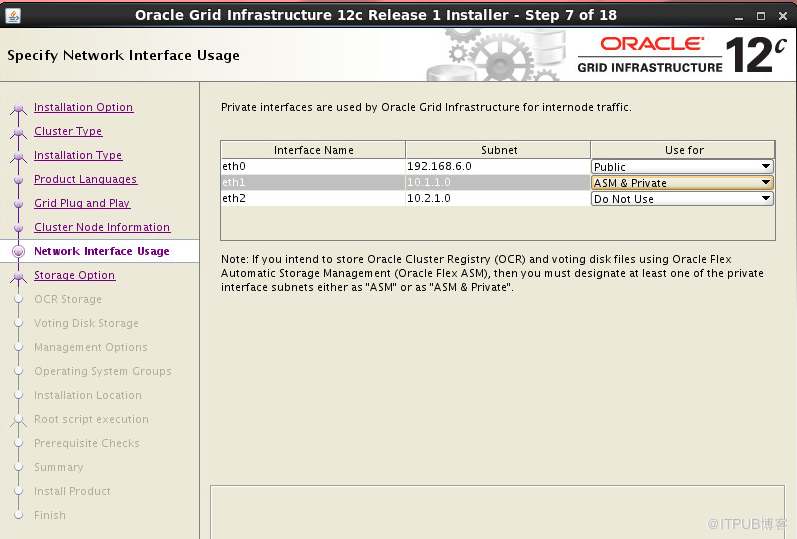Jump to Product Languages step
The width and height of the screenshot is (797, 539).
(85, 179)
